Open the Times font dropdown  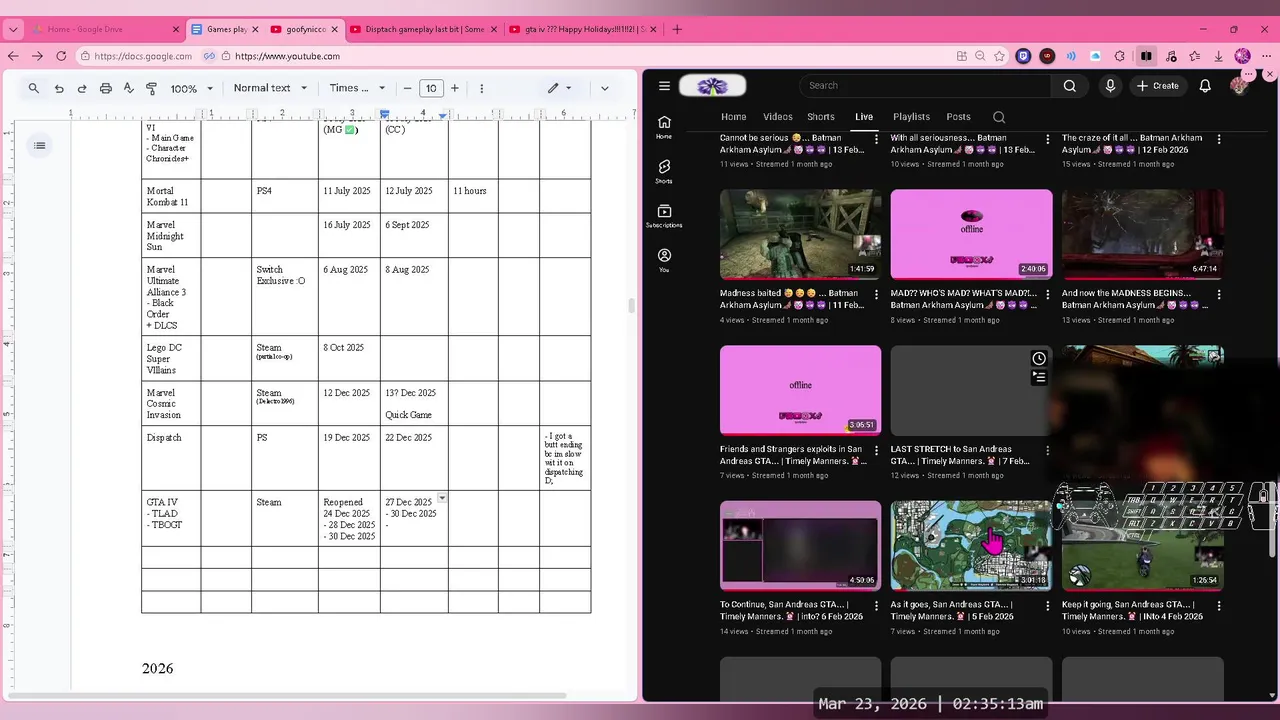point(358,88)
